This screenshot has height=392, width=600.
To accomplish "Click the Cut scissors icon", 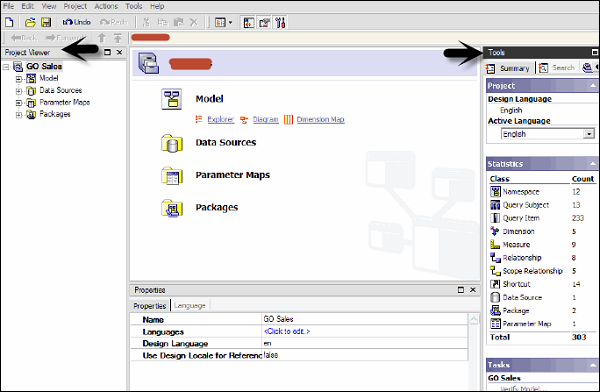I will coord(146,23).
